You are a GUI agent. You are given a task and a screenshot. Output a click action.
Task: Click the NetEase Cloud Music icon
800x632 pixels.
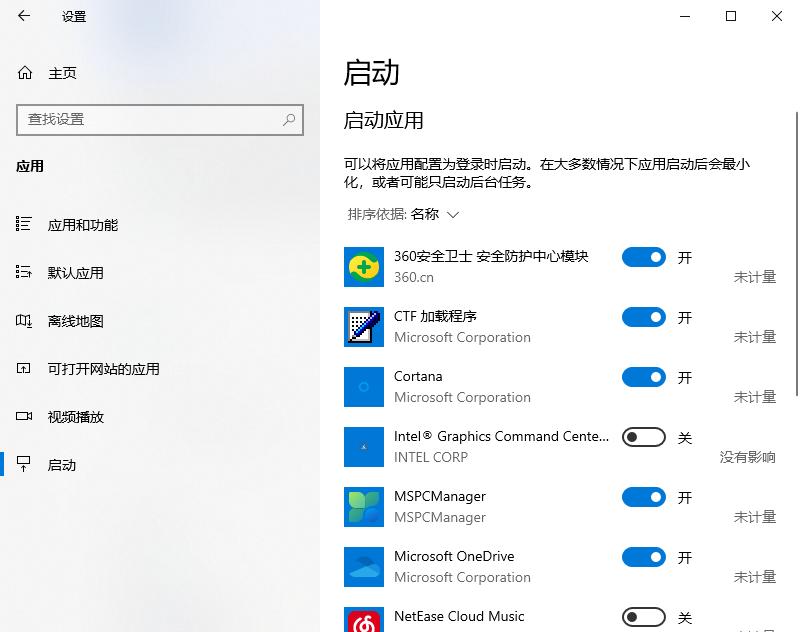[x=364, y=620]
